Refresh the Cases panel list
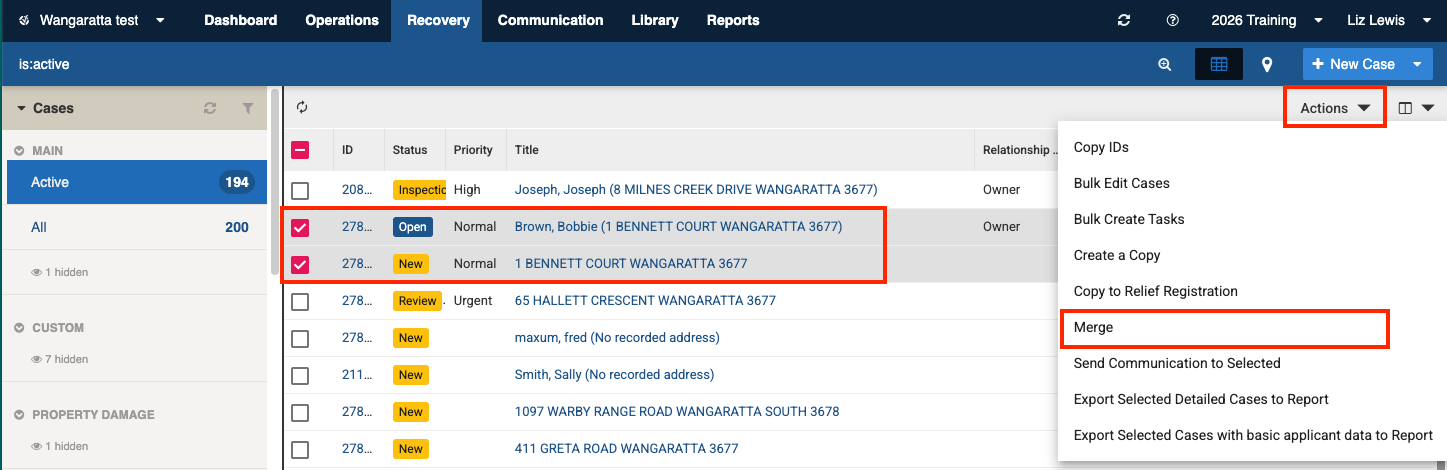 [210, 108]
